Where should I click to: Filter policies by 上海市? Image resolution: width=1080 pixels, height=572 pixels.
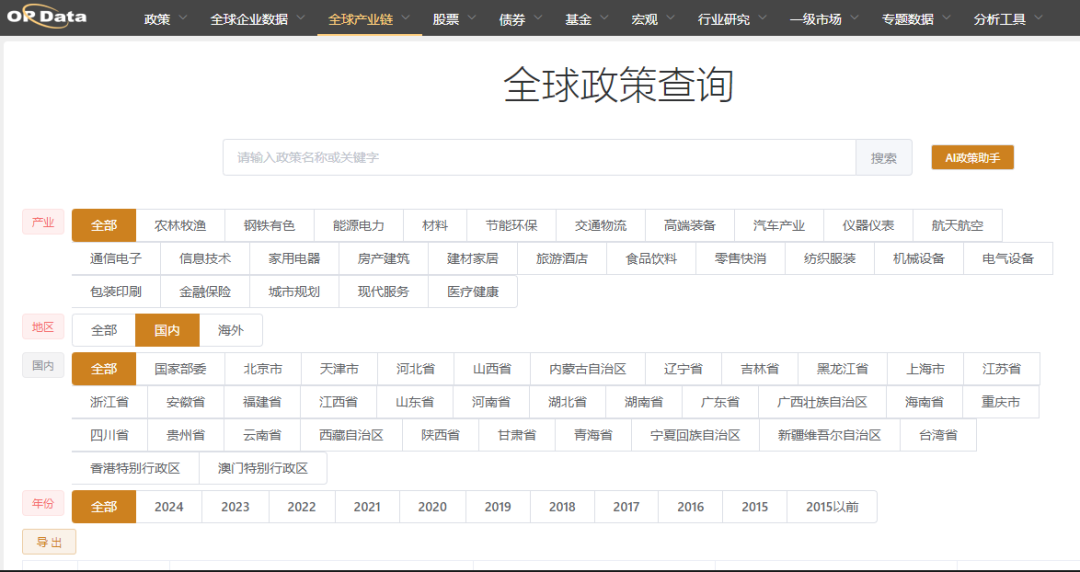click(926, 369)
